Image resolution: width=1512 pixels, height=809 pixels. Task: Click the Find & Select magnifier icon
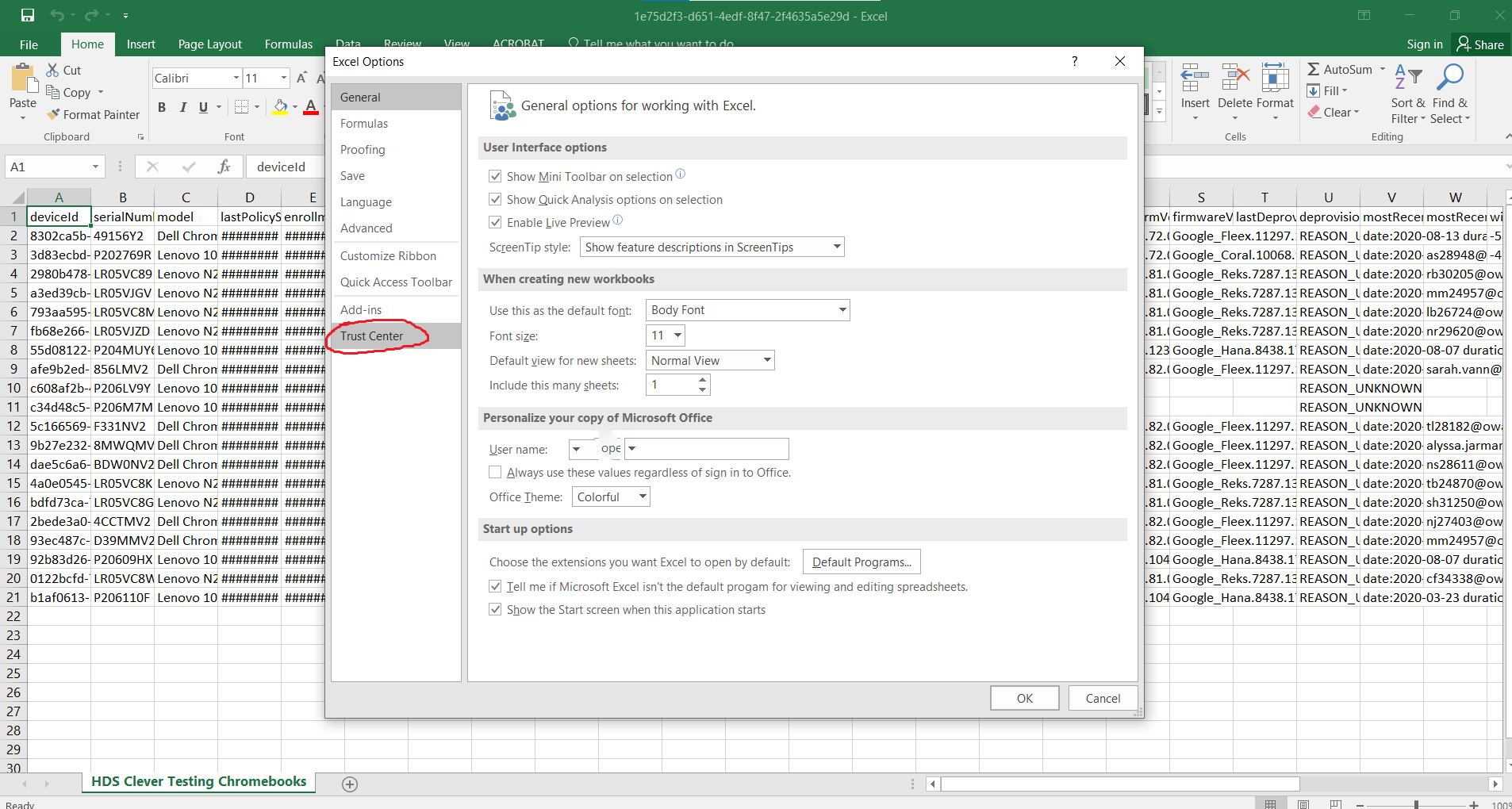tap(1450, 77)
